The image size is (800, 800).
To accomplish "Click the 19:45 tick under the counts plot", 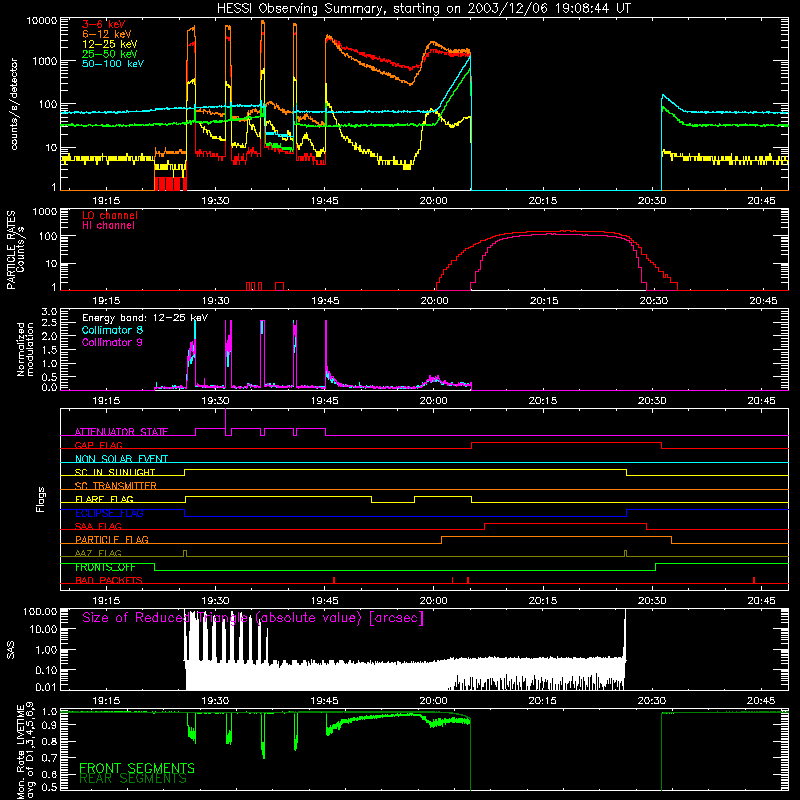I will pyautogui.click(x=325, y=201).
